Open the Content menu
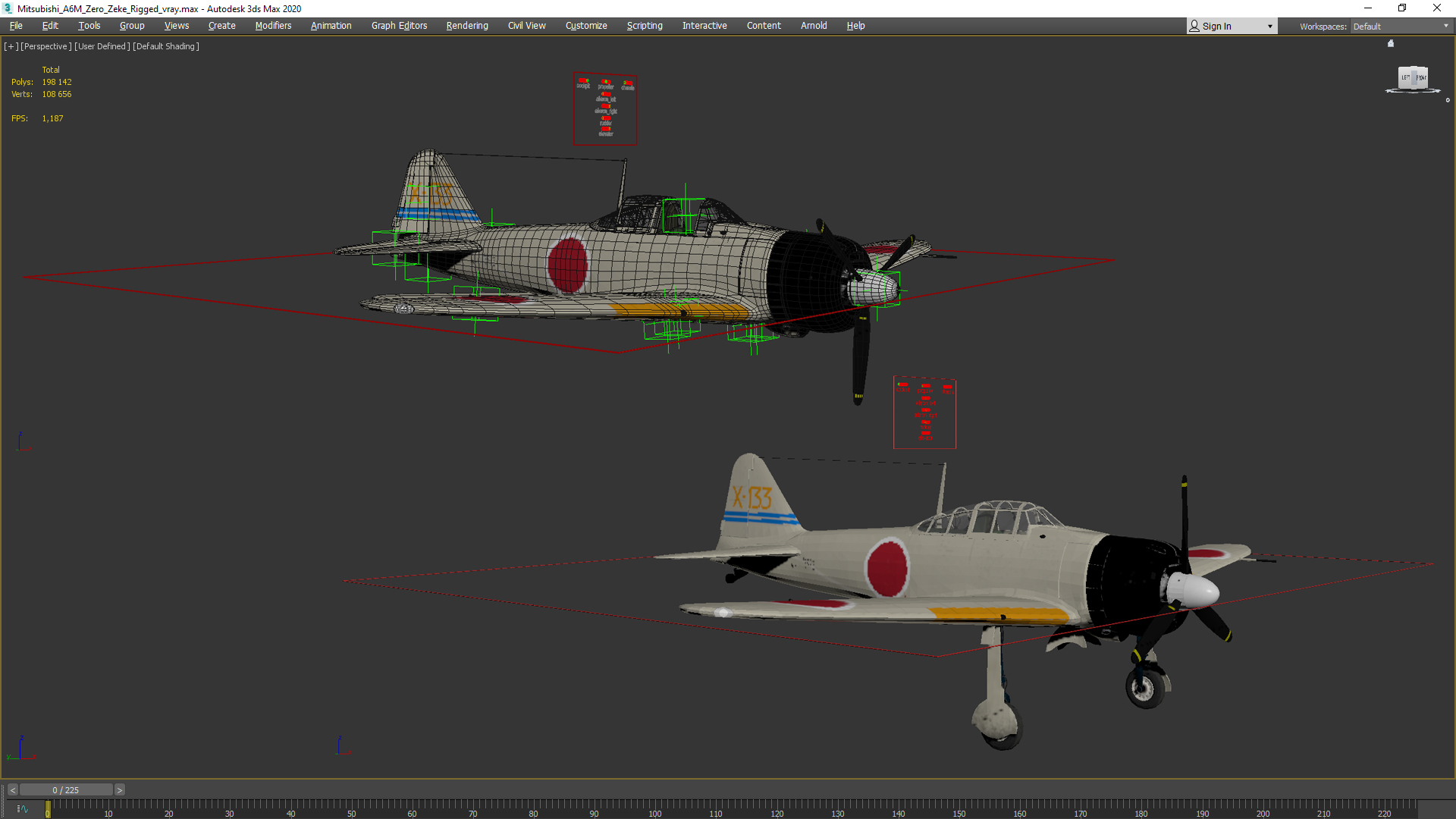The height and width of the screenshot is (819, 1456). coord(764,26)
